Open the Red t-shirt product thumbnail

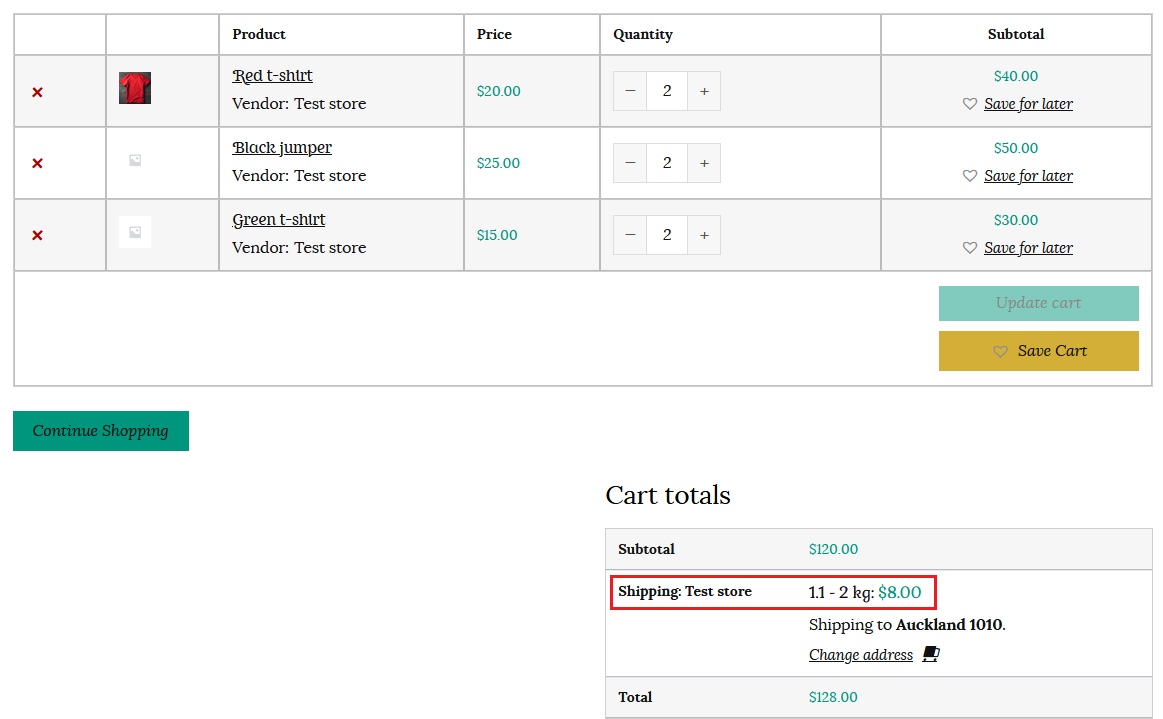point(135,88)
